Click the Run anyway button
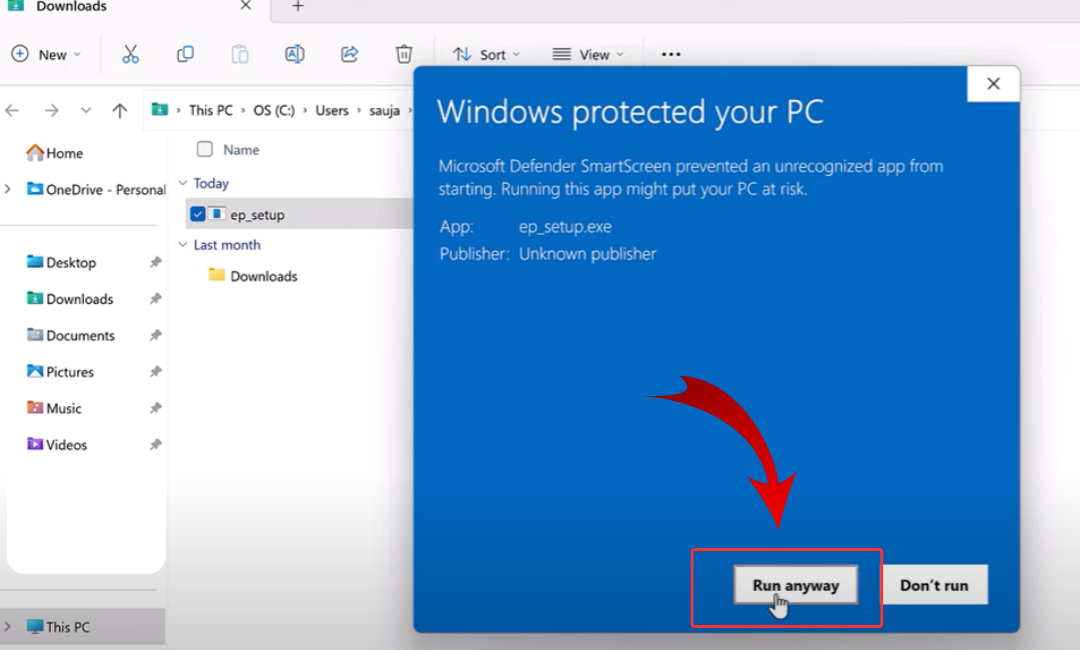Image resolution: width=1080 pixels, height=650 pixels. point(795,586)
